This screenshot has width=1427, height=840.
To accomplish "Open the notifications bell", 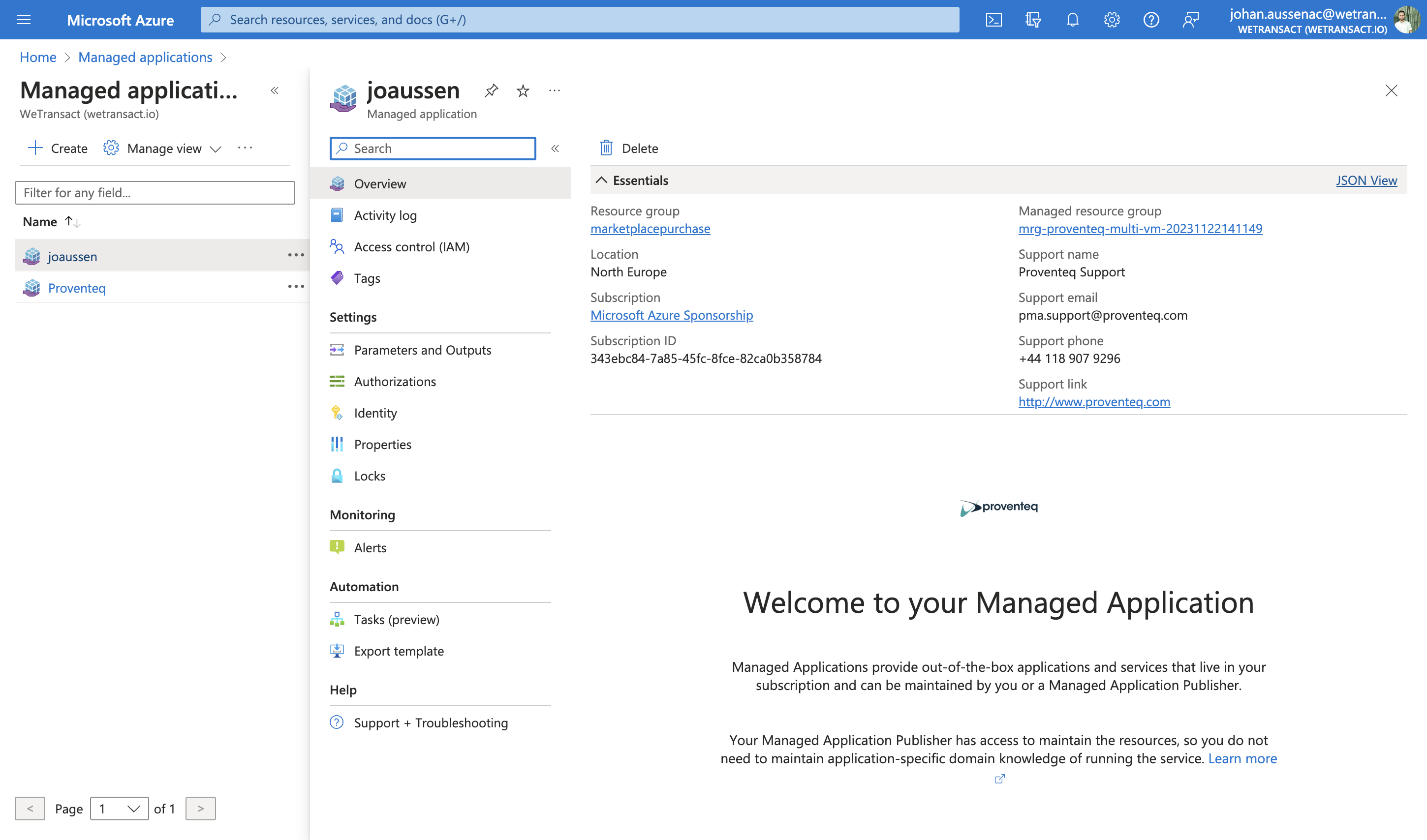I will click(x=1072, y=20).
